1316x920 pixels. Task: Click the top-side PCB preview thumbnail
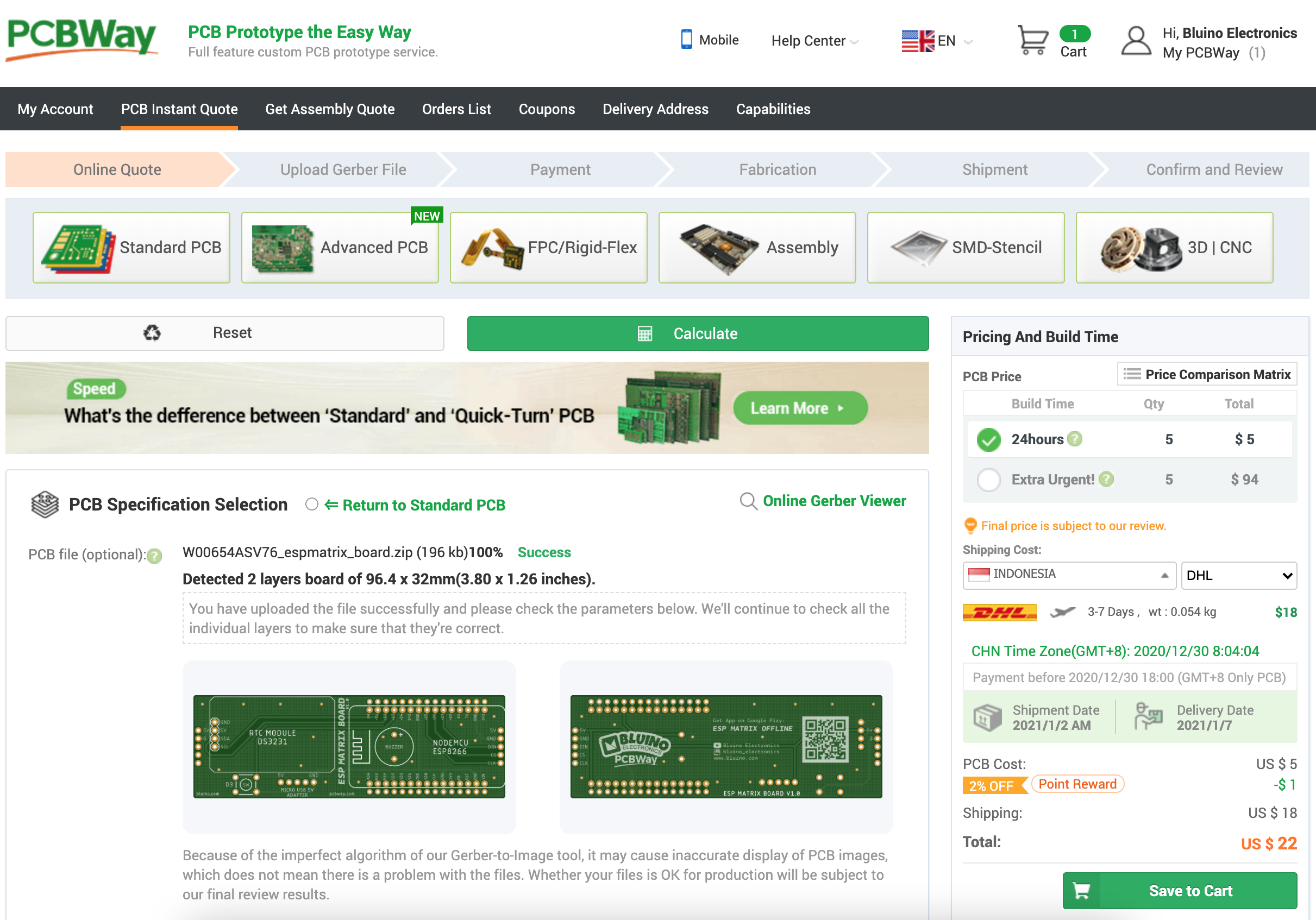pyautogui.click(x=349, y=746)
